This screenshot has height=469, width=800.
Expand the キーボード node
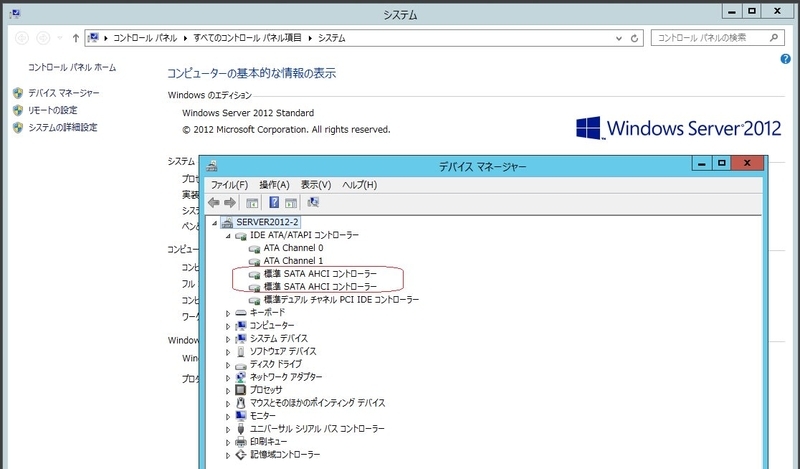coord(228,313)
